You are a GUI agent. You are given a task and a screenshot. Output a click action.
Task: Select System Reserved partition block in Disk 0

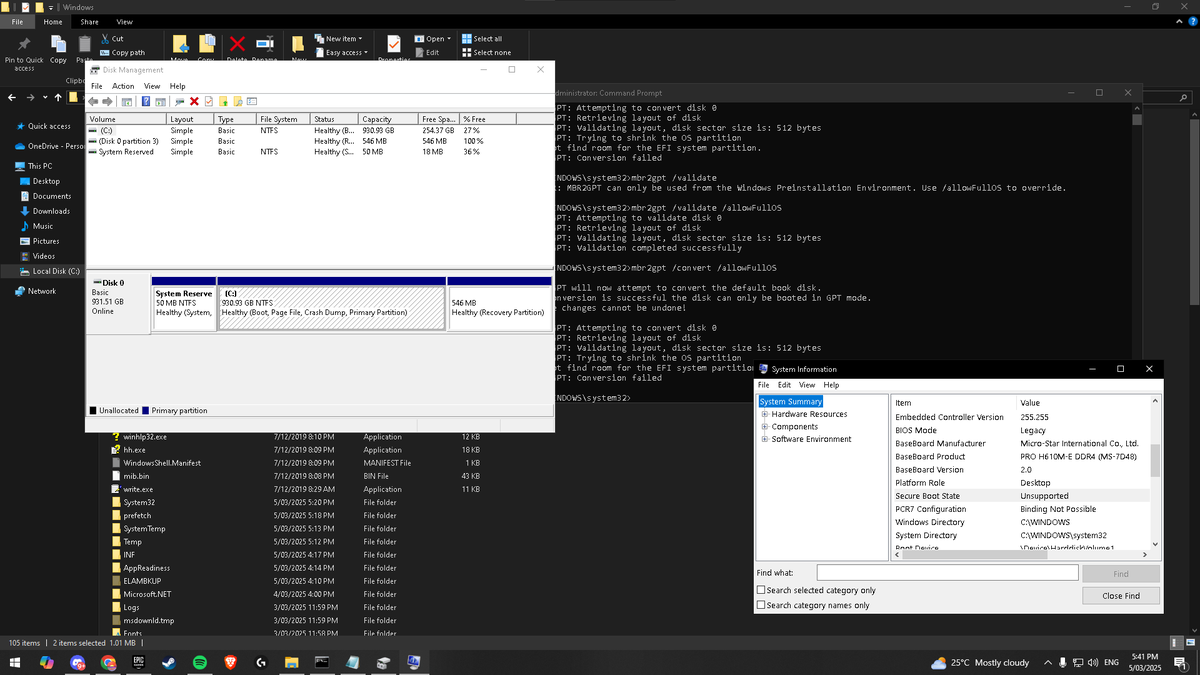point(184,305)
